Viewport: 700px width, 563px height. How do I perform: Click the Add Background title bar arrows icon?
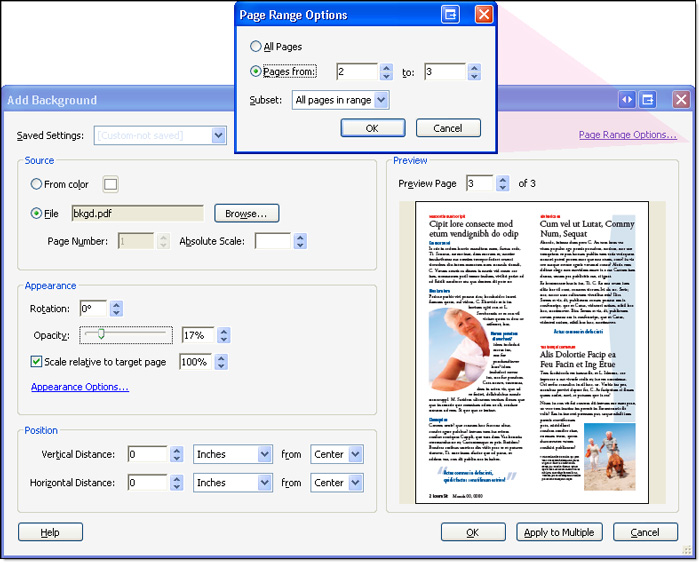(x=627, y=100)
